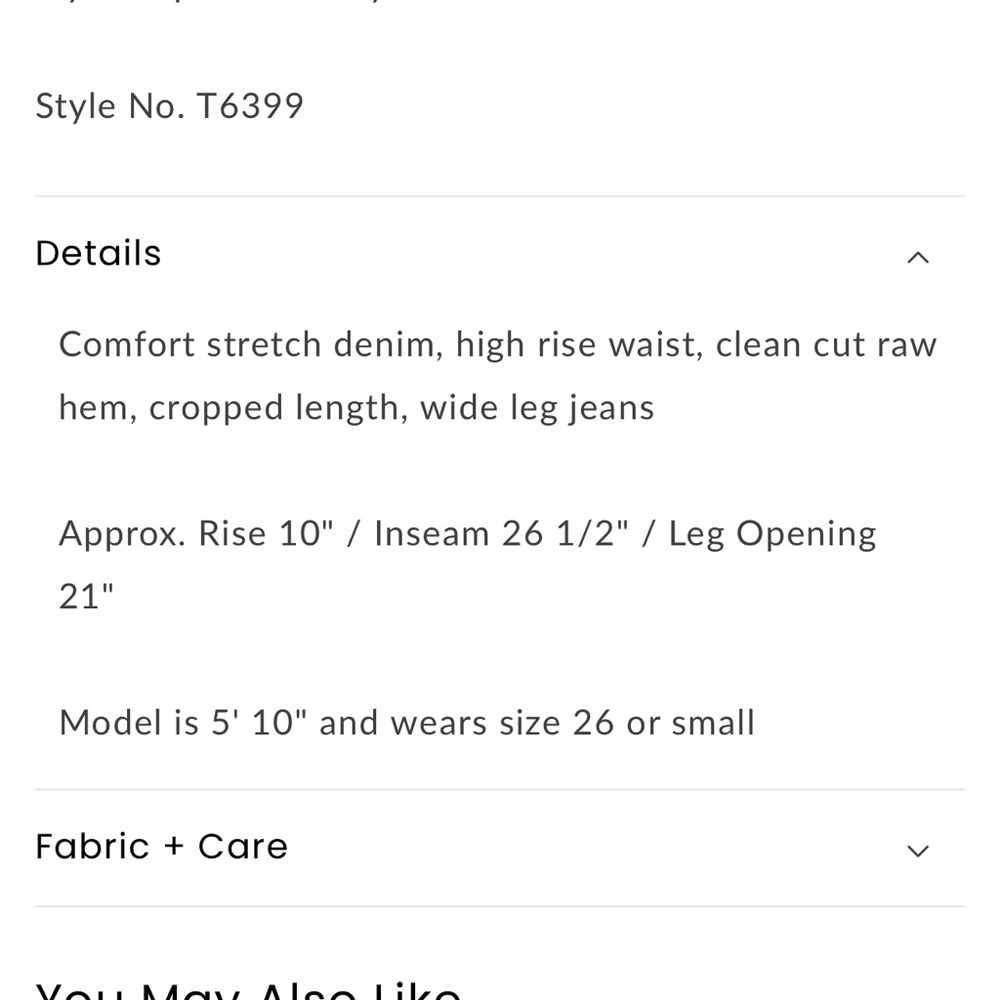Click the Approx. Rise 10" measurement text
Screen dimensions: 1000x1000
click(x=196, y=533)
